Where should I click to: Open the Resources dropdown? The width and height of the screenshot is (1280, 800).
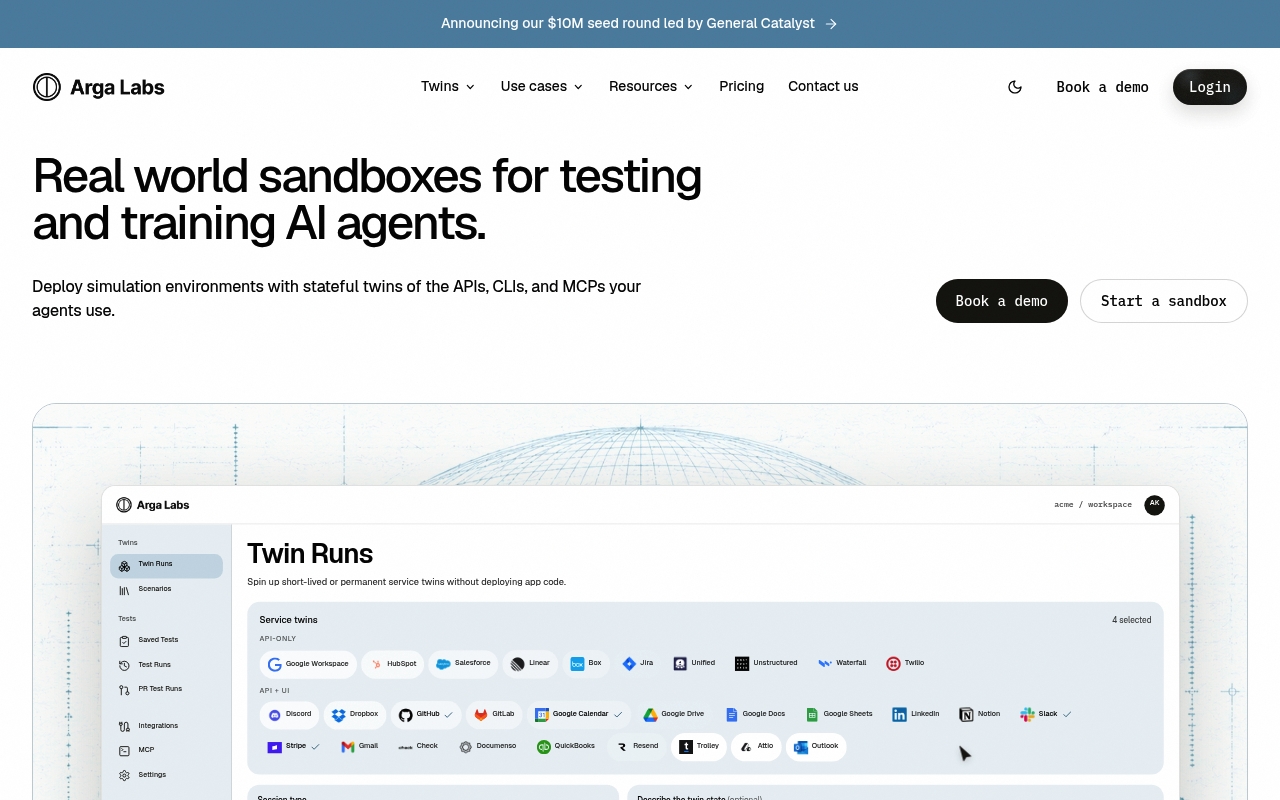coord(651,86)
